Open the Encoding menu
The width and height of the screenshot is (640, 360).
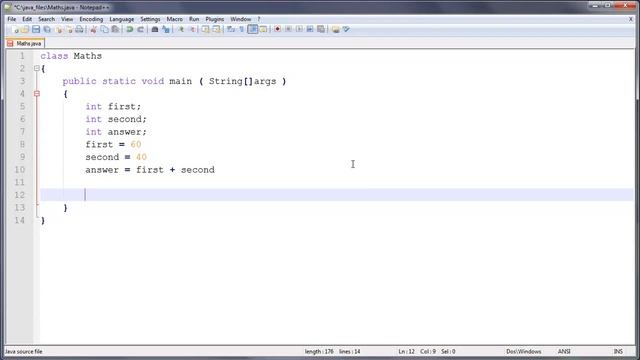tap(91, 19)
